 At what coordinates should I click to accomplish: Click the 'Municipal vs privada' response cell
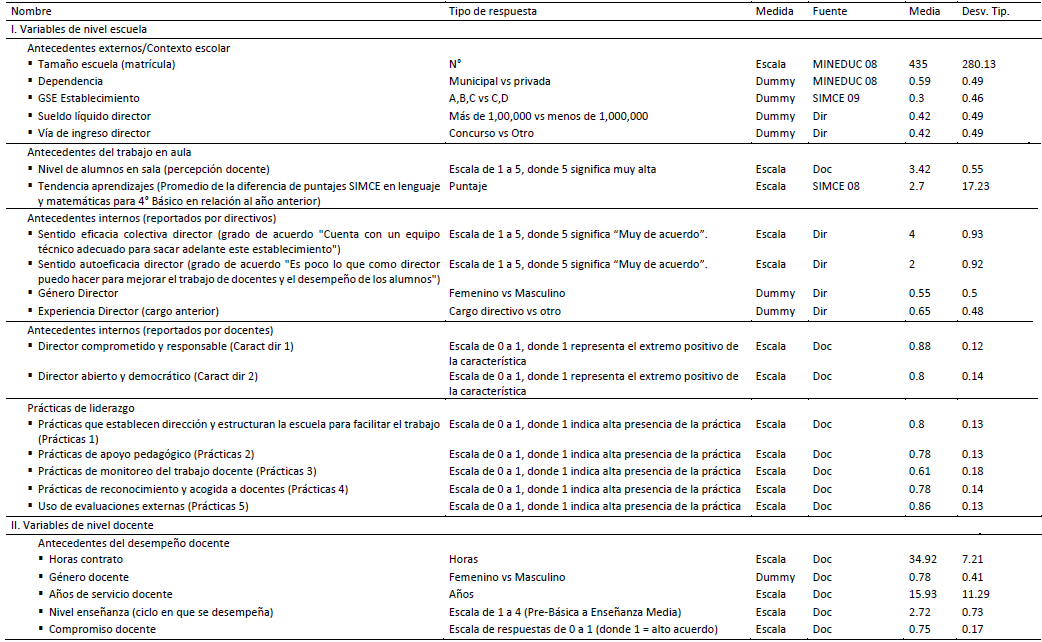pos(500,81)
